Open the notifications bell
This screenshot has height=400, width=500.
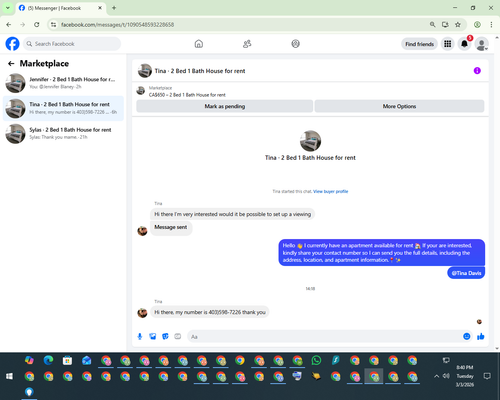point(464,44)
